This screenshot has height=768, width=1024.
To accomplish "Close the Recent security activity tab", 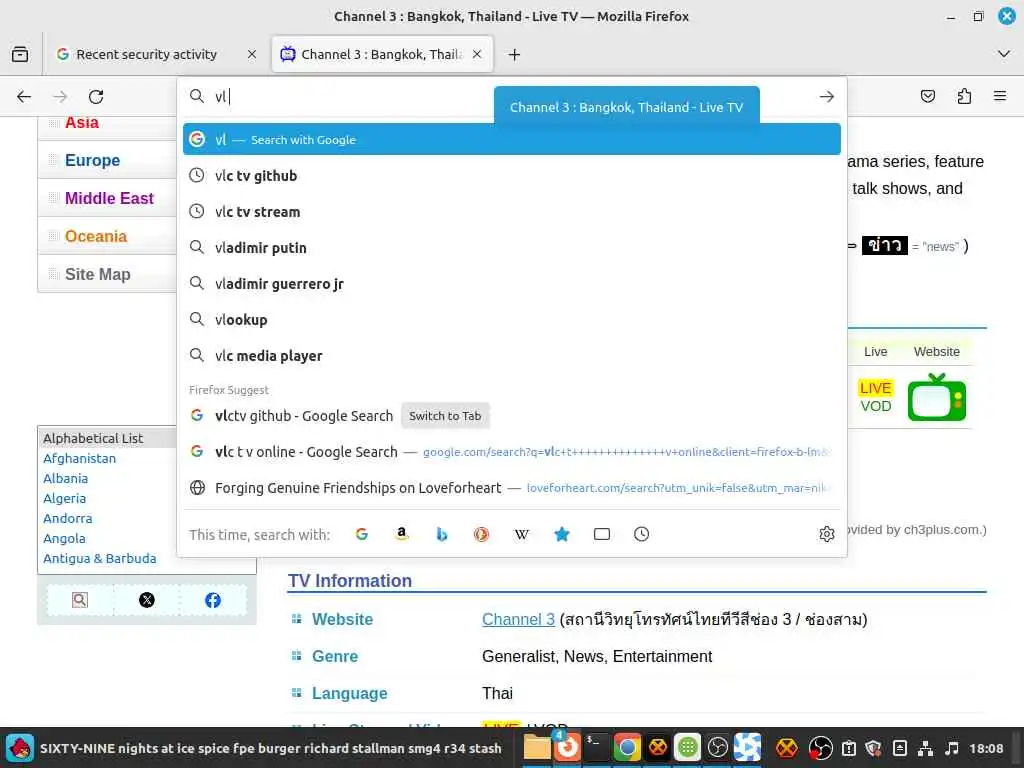I will coord(251,55).
